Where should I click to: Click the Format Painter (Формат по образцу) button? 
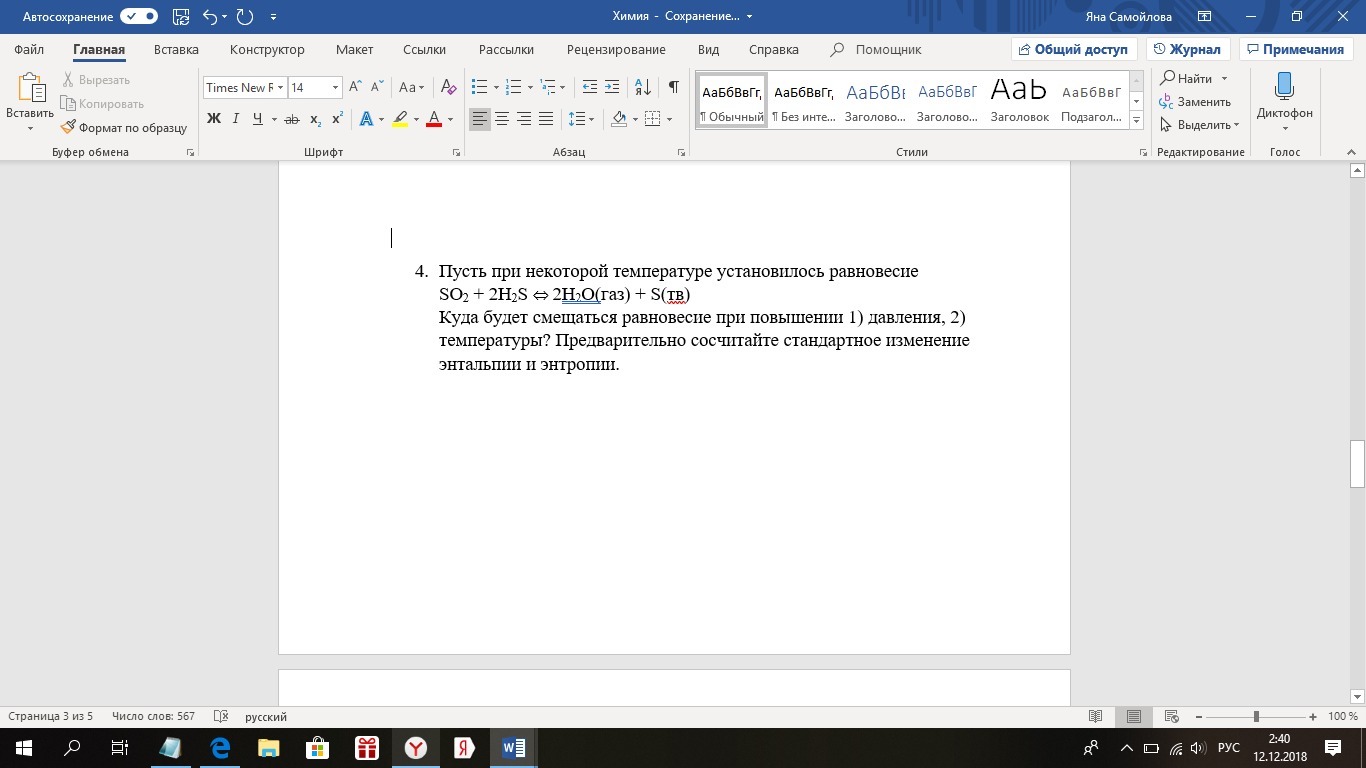pyautogui.click(x=124, y=128)
